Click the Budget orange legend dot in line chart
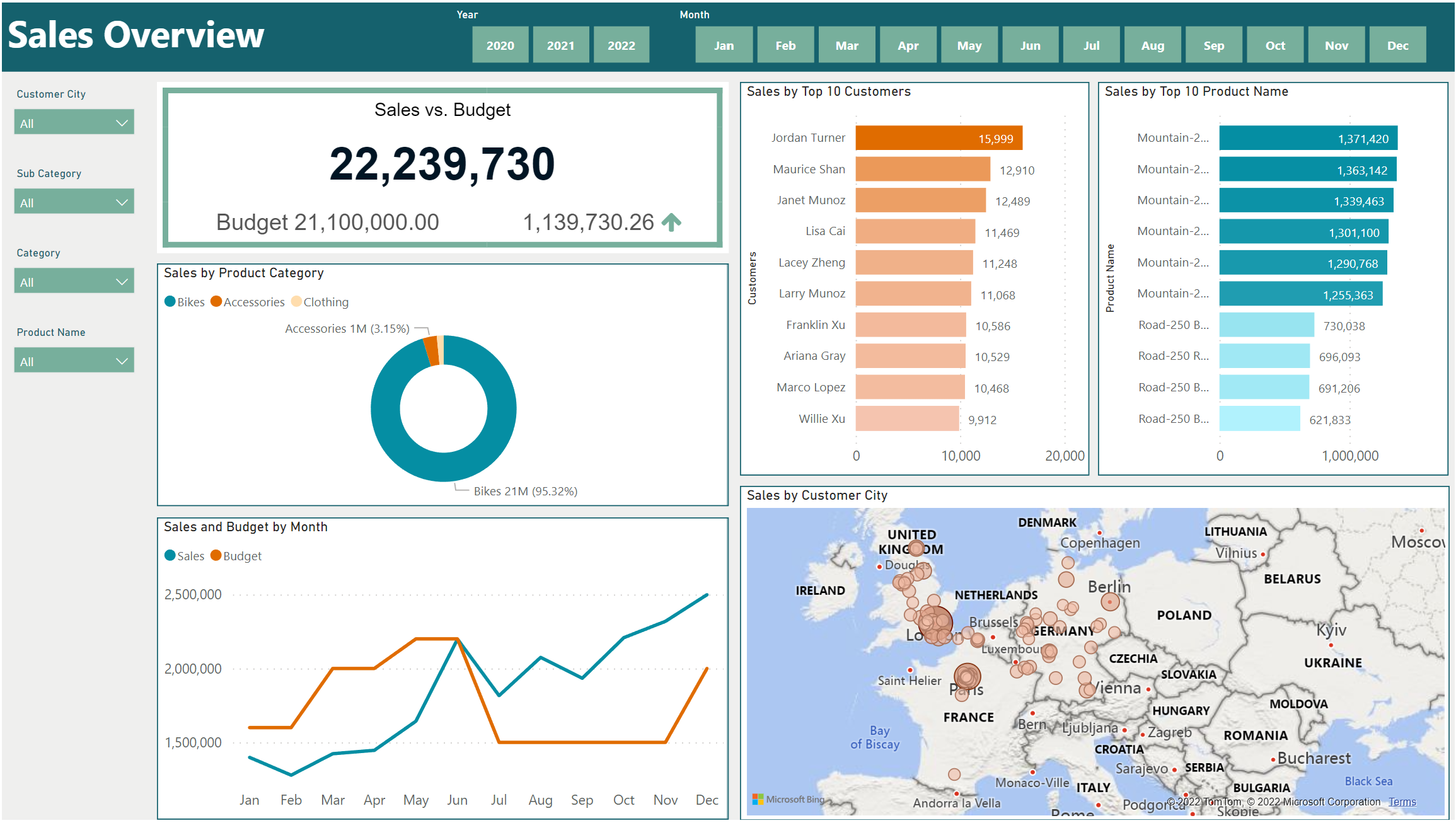 [x=215, y=555]
